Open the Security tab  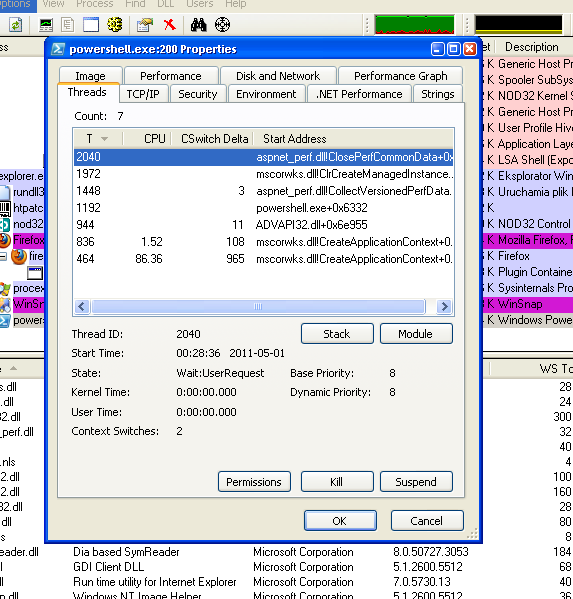[x=197, y=94]
